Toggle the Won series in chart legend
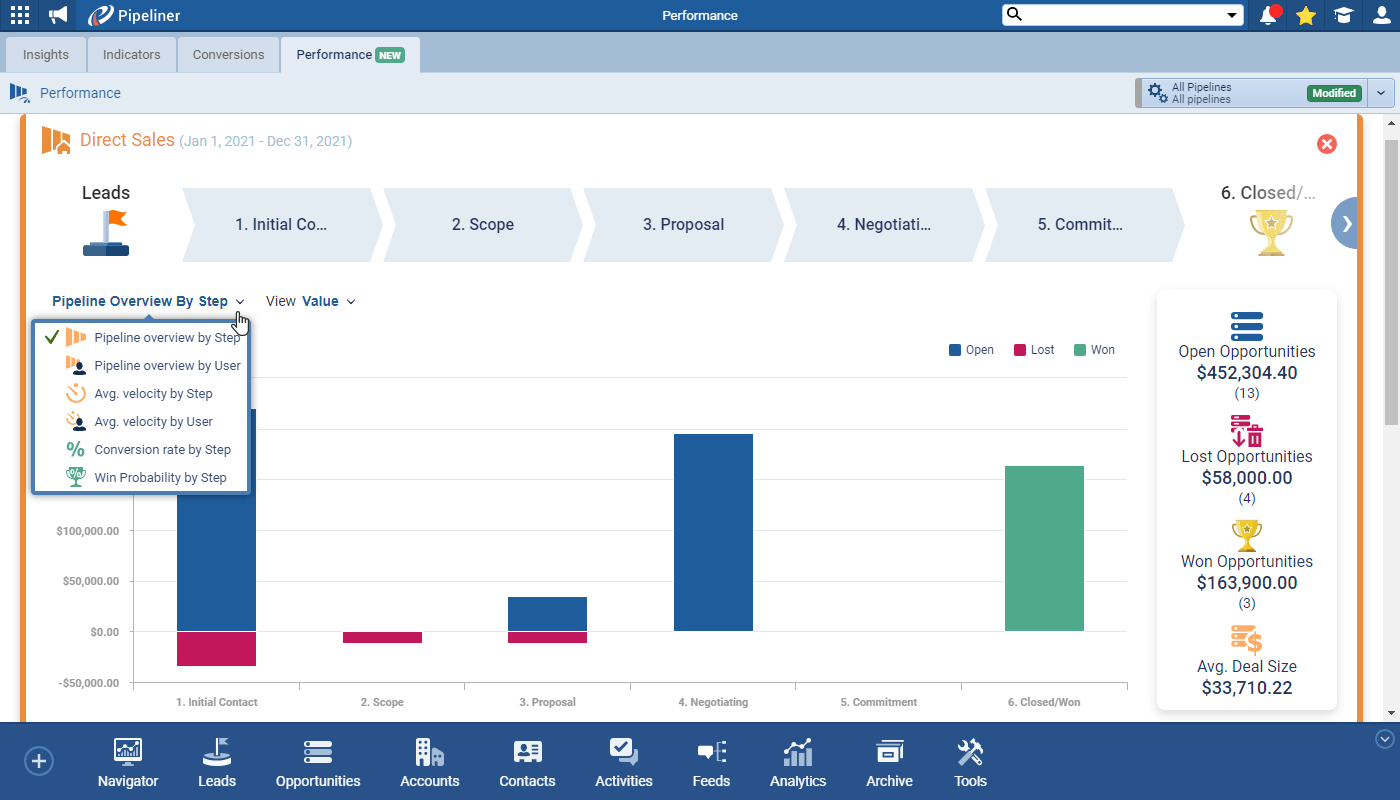The image size is (1400, 800). point(1094,350)
